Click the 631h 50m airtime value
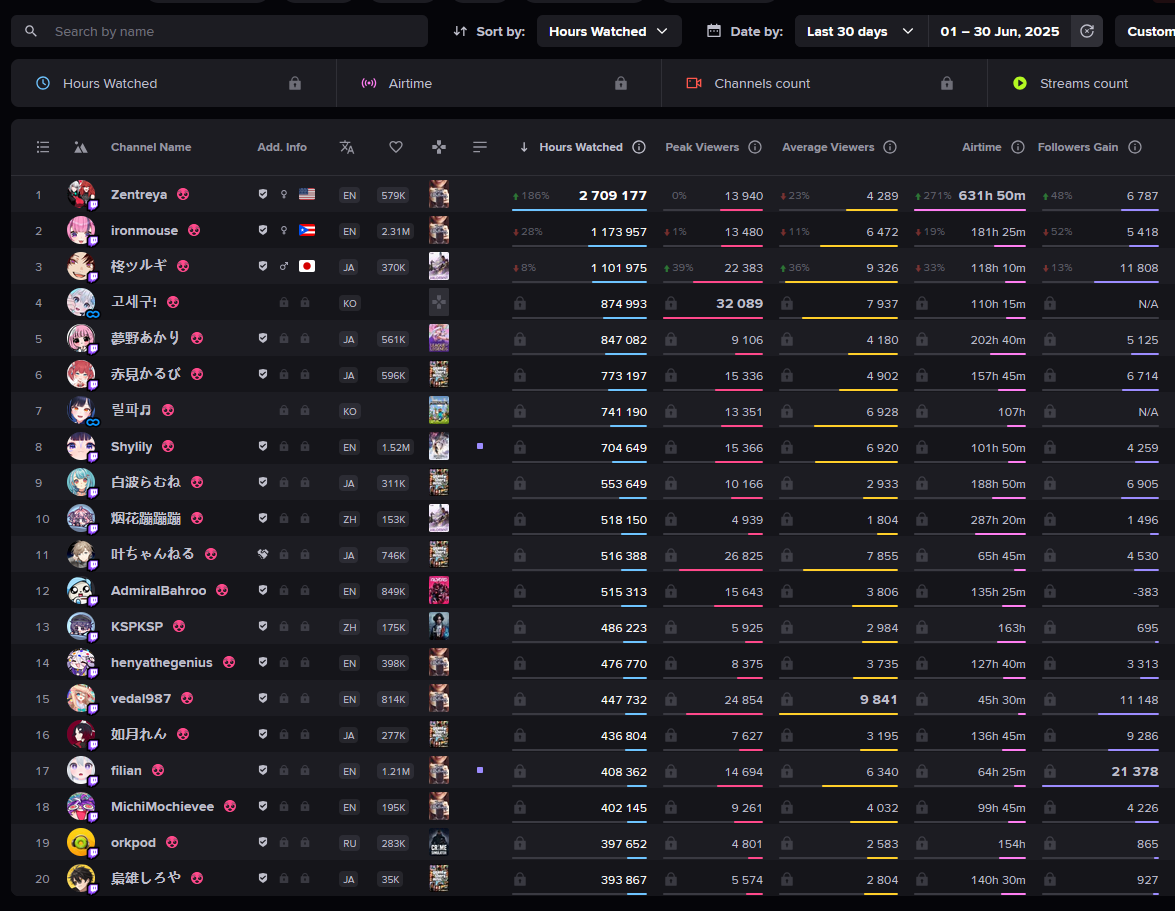 point(991,196)
